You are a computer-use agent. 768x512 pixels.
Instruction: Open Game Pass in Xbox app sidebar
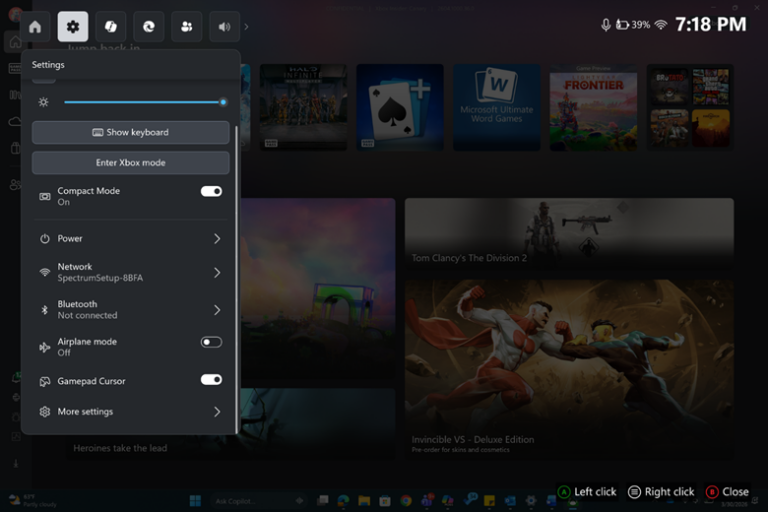(15, 68)
